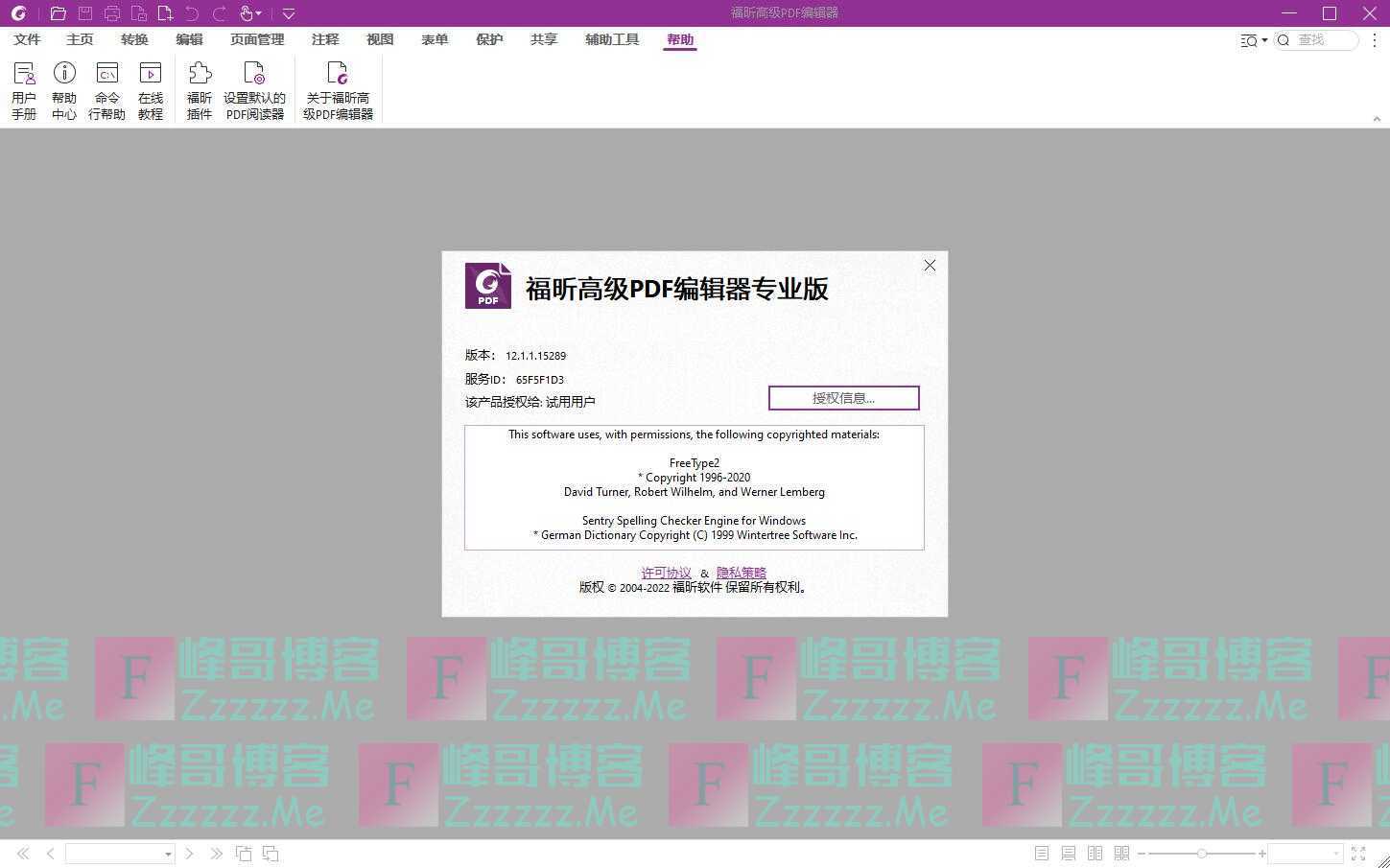The image size is (1390, 868).
Task: Click 关于福昕高级PDF编辑器 about icon
Action: 338,90
